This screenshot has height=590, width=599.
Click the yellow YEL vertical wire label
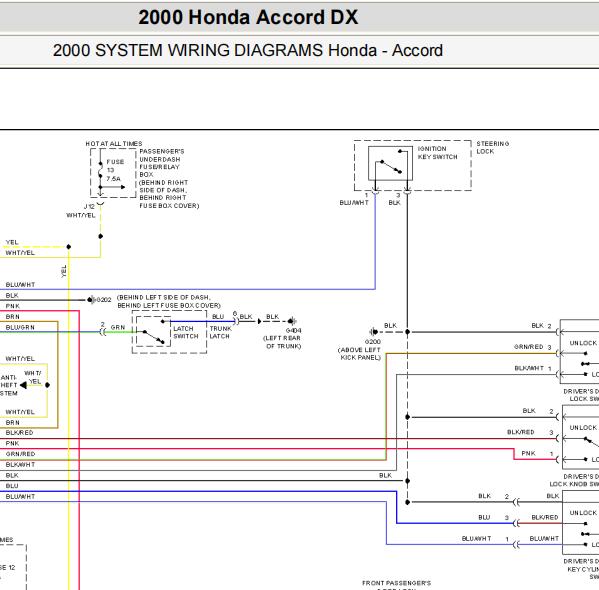coord(64,271)
